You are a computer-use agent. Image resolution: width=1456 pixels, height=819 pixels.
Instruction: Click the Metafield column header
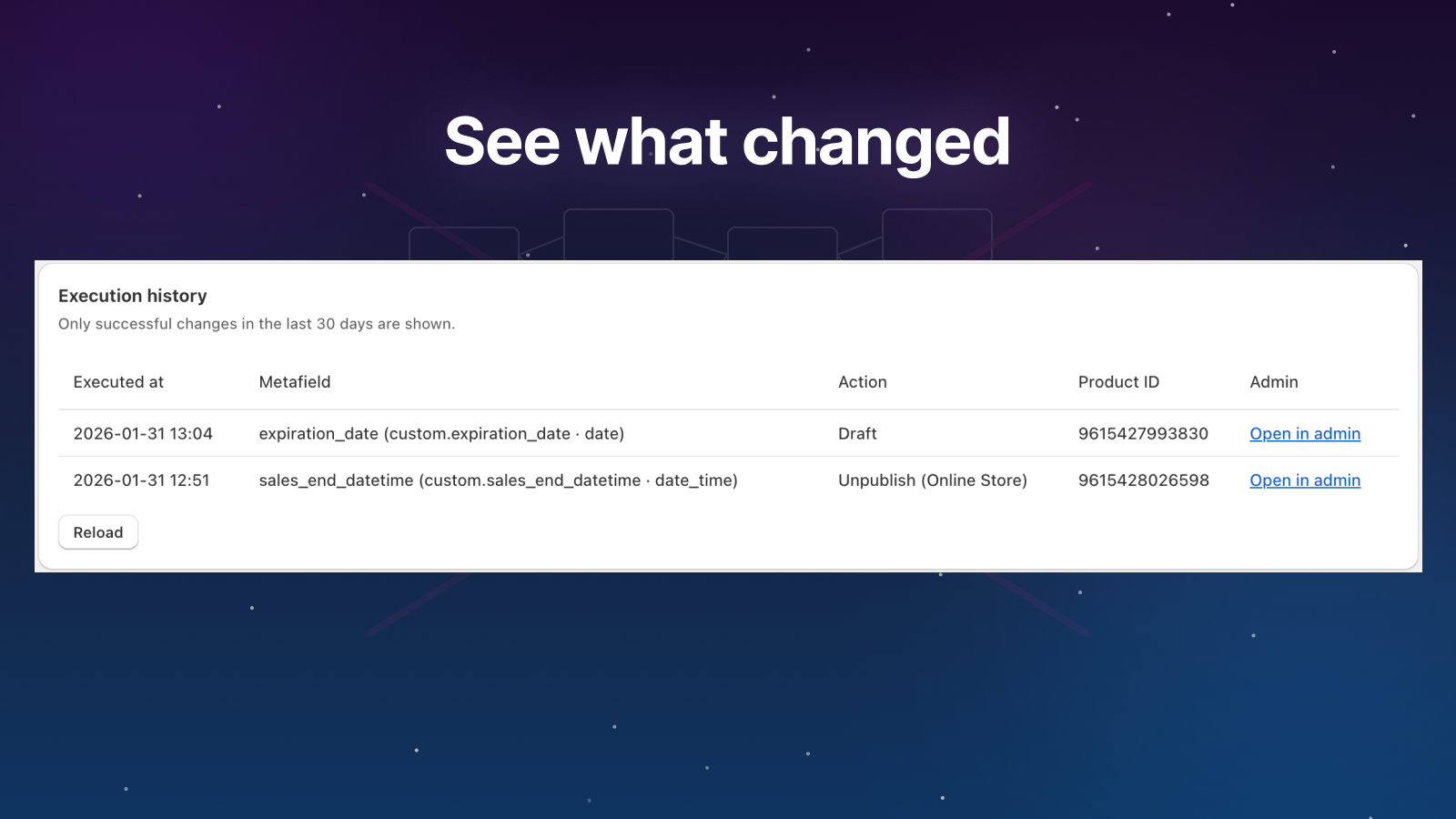point(295,382)
